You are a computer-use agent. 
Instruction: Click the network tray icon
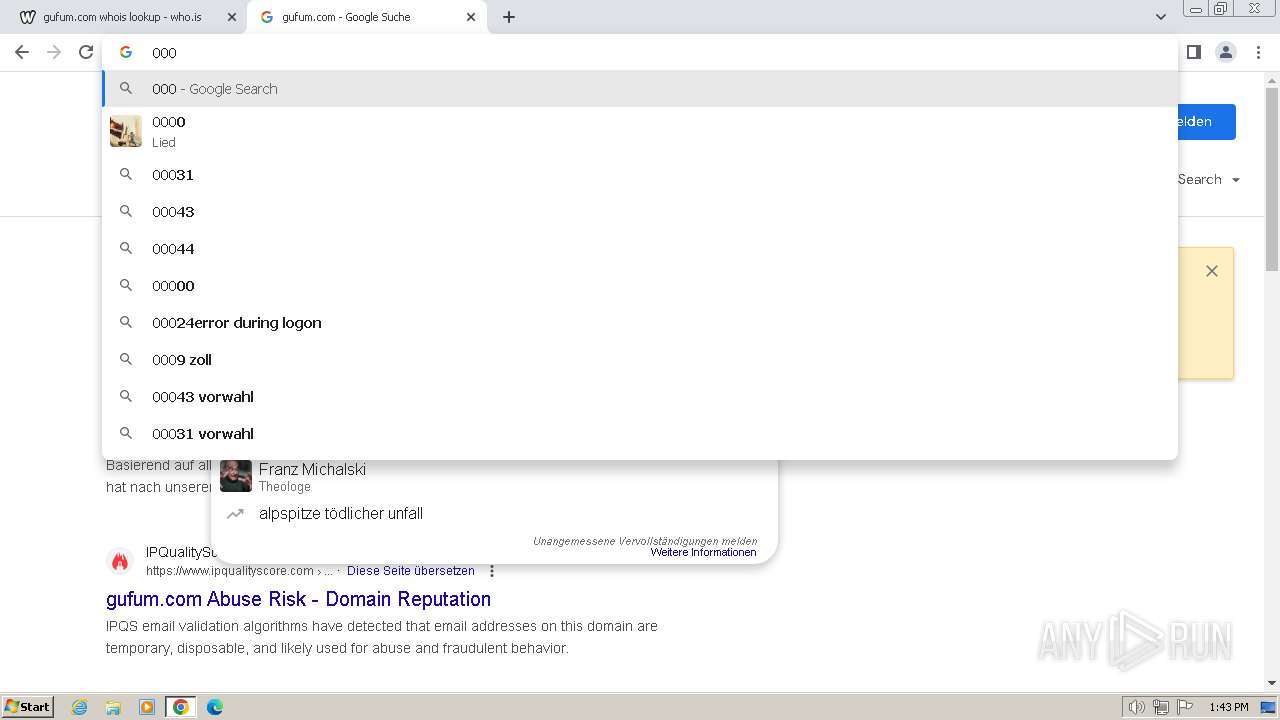point(1161,707)
